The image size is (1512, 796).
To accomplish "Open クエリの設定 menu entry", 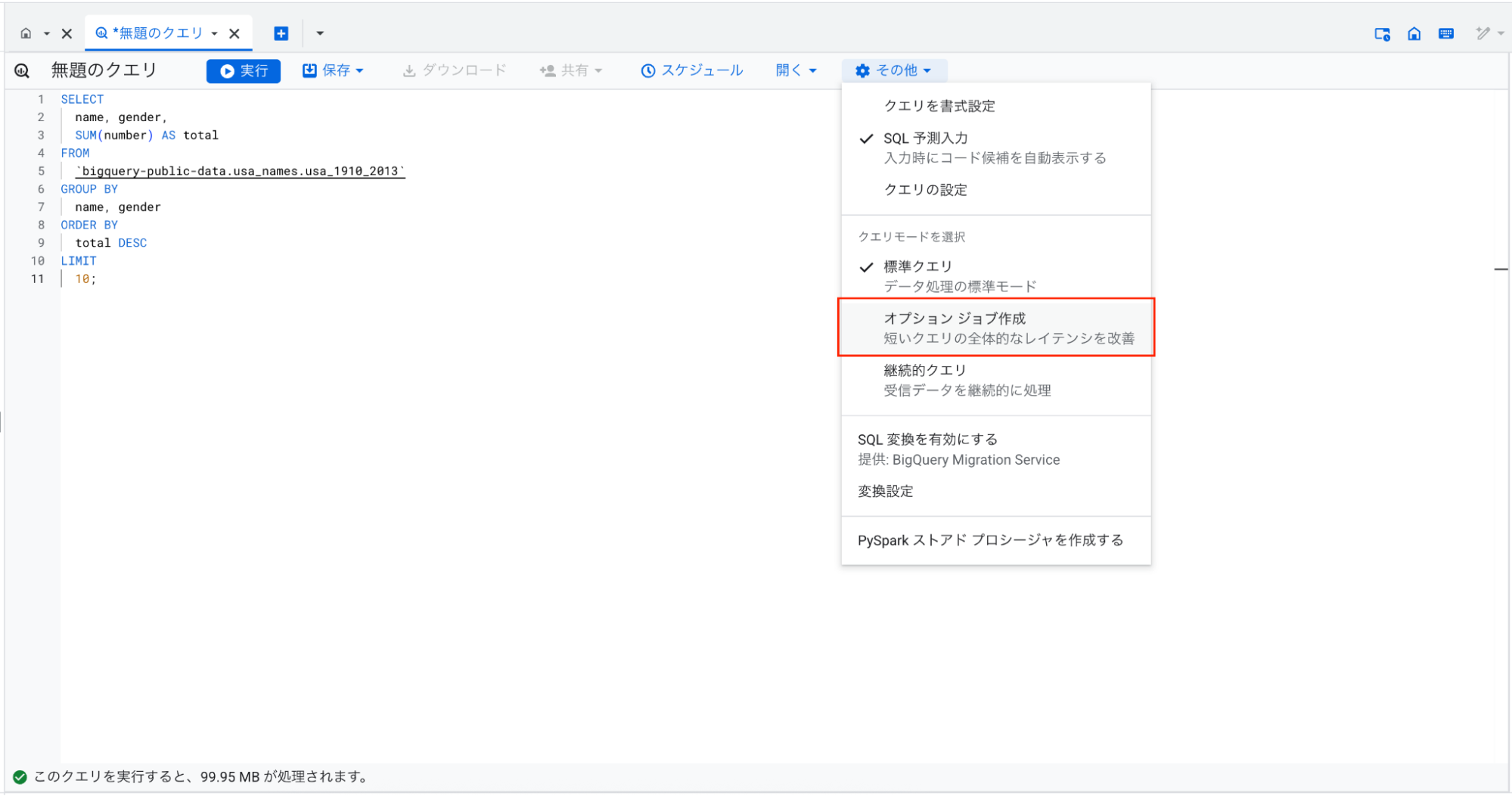I will tap(925, 190).
